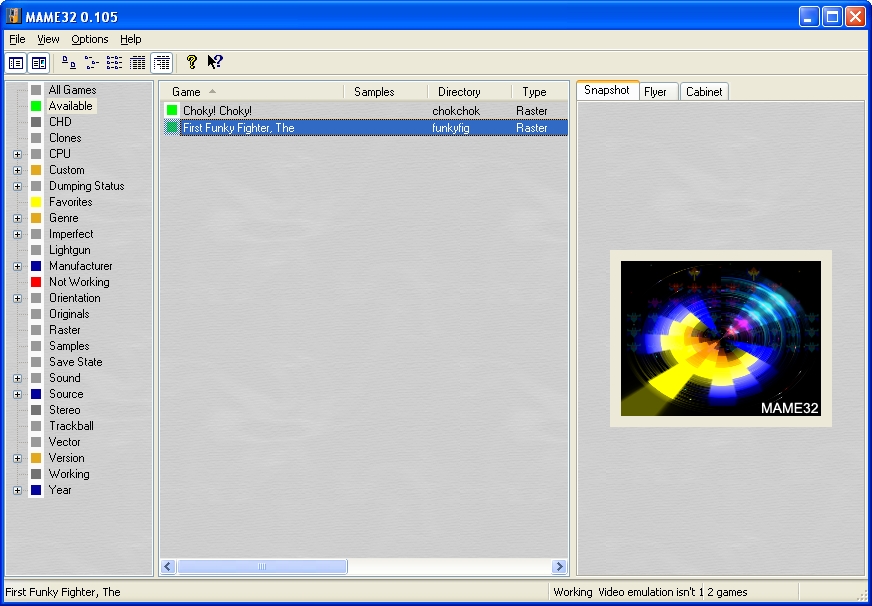Open the View menu
Screen dimensions: 872x606
48,39
